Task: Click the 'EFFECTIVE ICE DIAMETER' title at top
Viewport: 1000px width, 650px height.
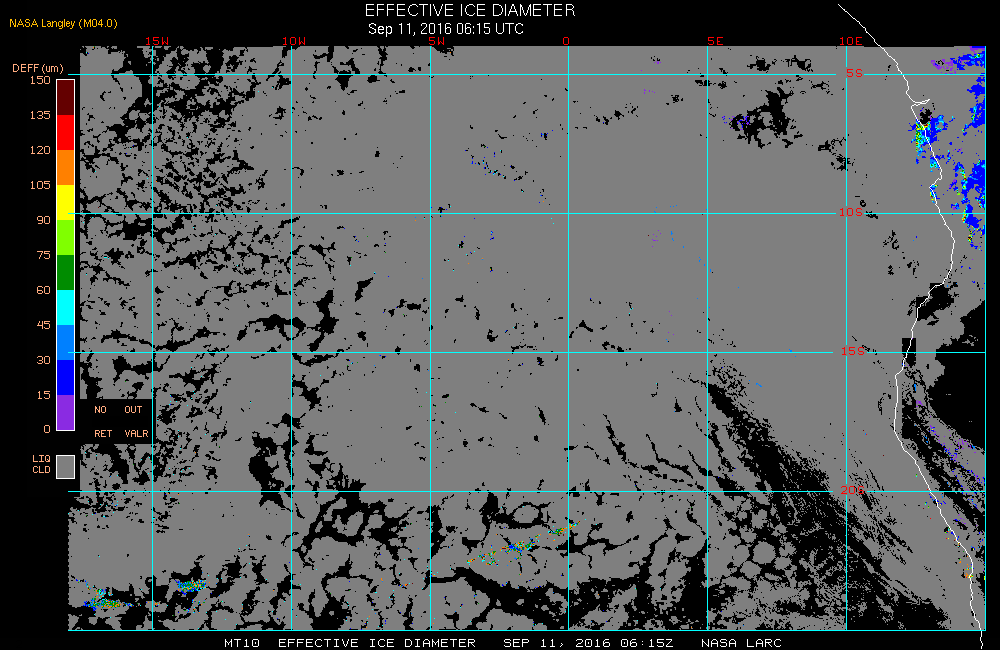Action: [470, 10]
